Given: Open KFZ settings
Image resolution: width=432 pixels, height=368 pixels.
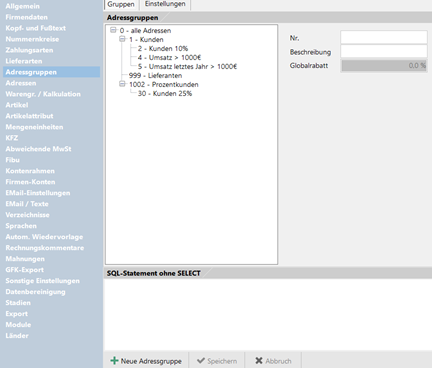Looking at the screenshot, I should 12,138.
